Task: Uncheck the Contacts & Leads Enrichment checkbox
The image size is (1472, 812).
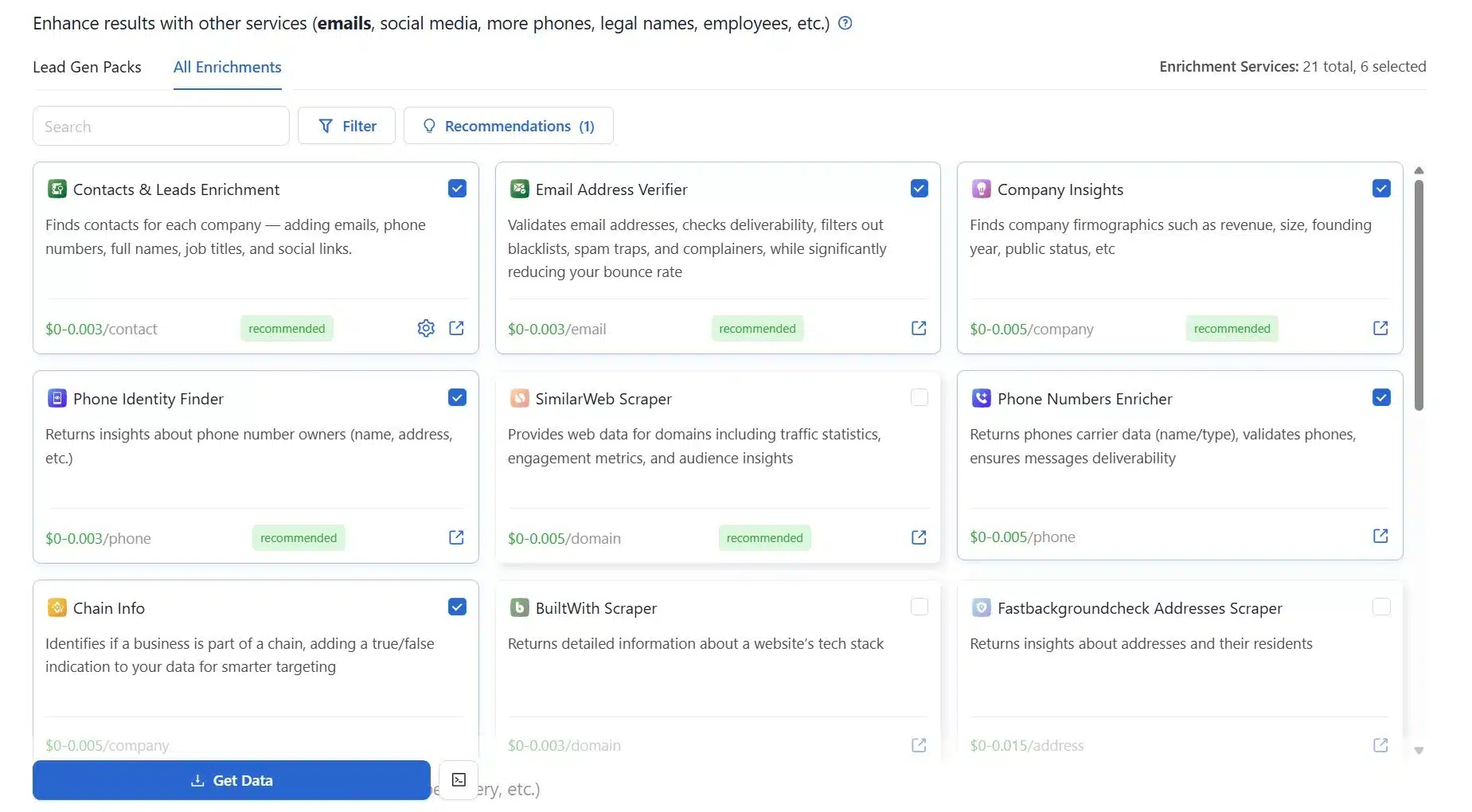Action: pyautogui.click(x=457, y=189)
